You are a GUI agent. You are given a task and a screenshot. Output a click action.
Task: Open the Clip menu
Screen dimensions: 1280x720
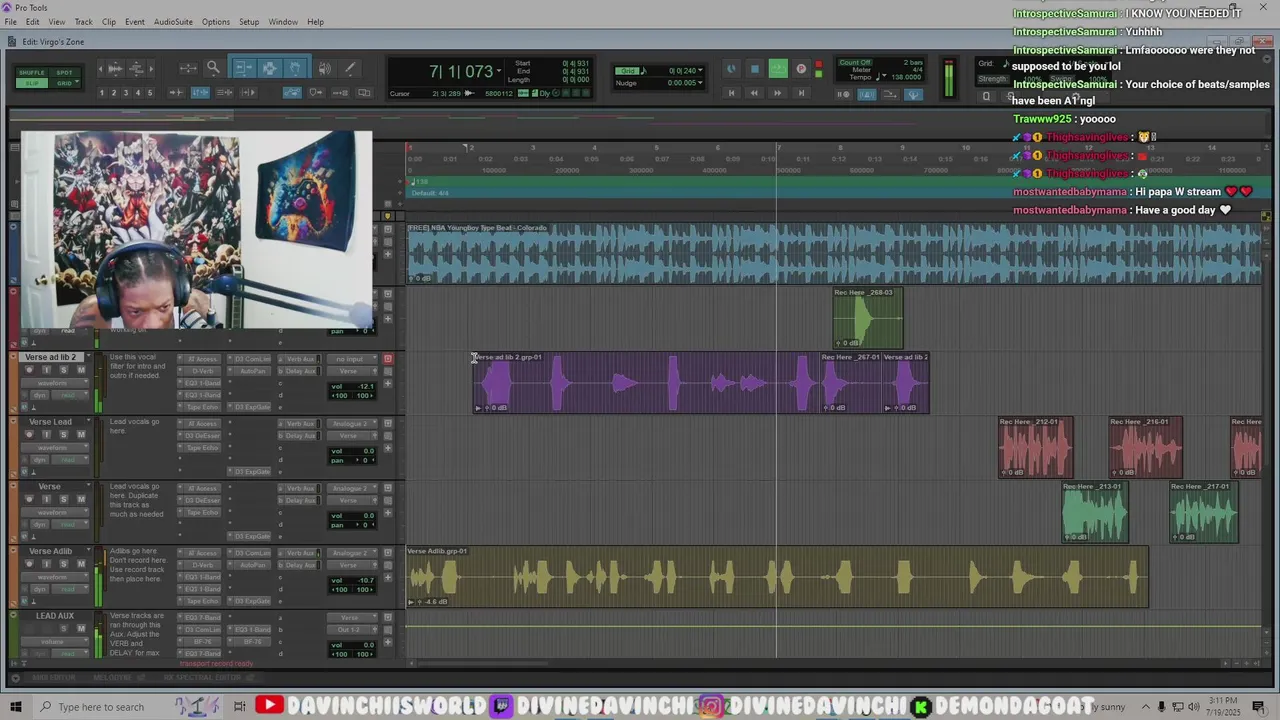coord(109,22)
